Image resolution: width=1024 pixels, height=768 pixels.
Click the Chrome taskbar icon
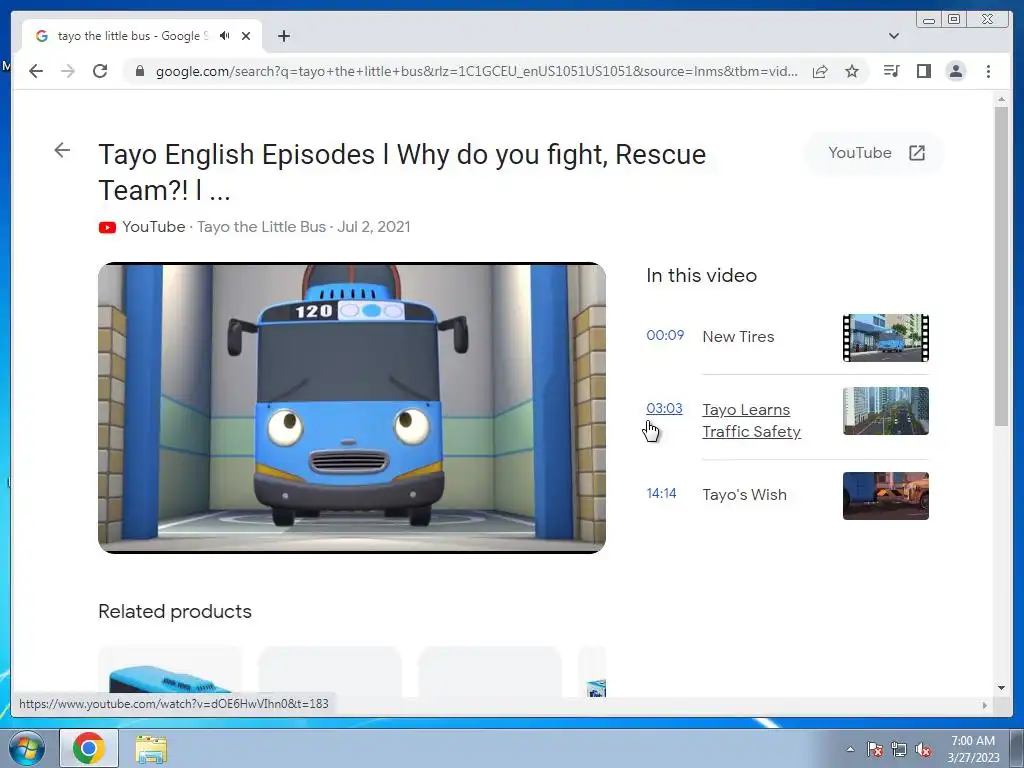(89, 748)
